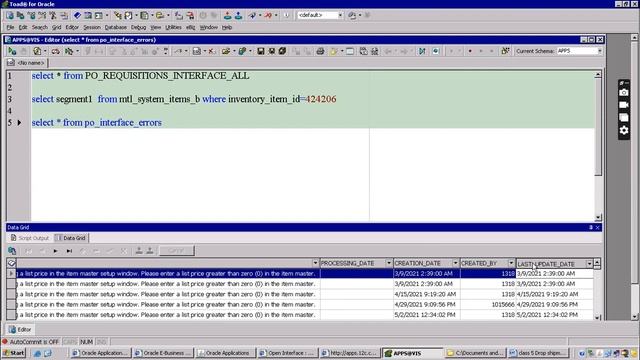Click the refresh grid icon in Data Grid toolbar
This screenshot has height=360, width=640.
12,251
